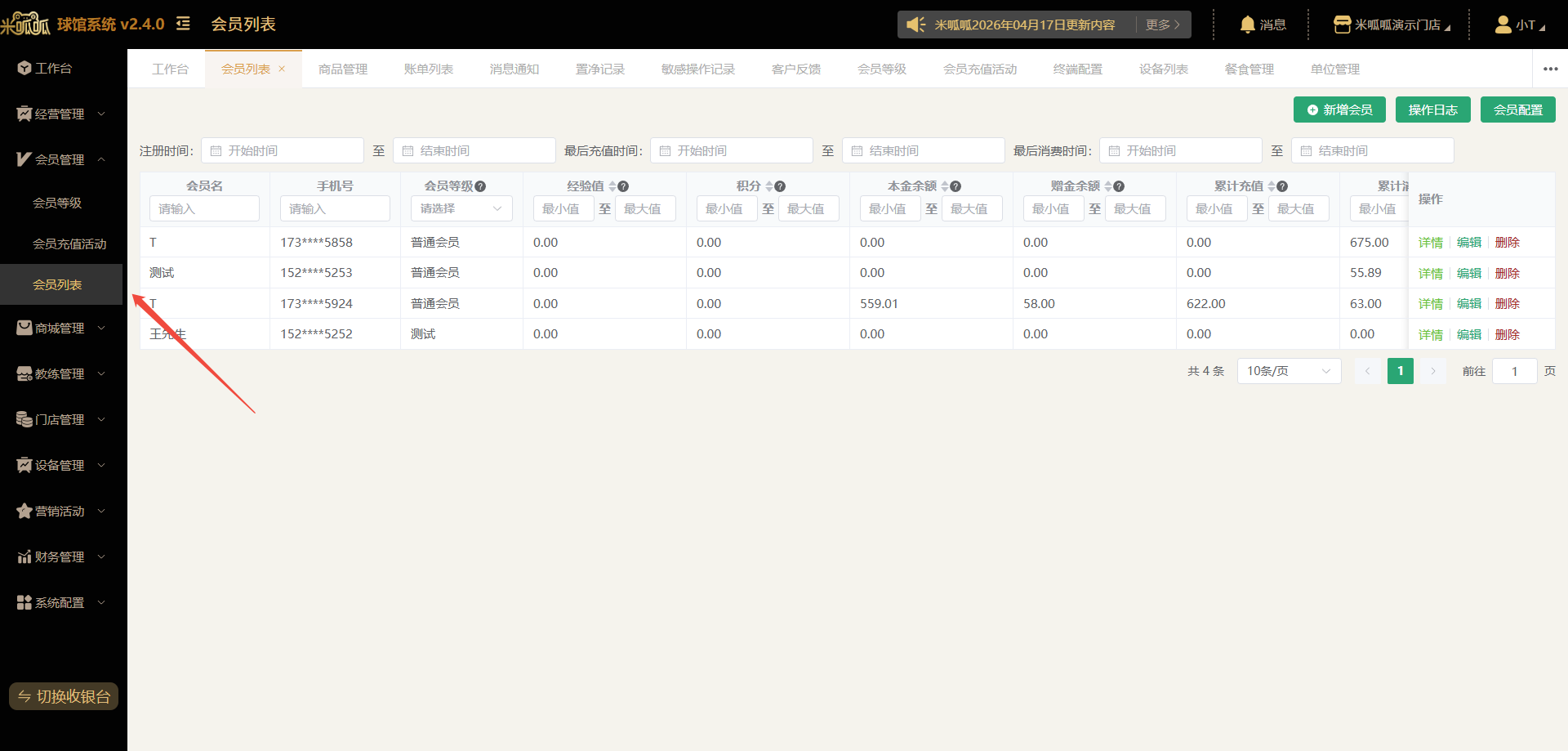Viewport: 1568px width, 751px height.
Task: Open the 会员等级 filter dropdown
Action: (x=461, y=208)
